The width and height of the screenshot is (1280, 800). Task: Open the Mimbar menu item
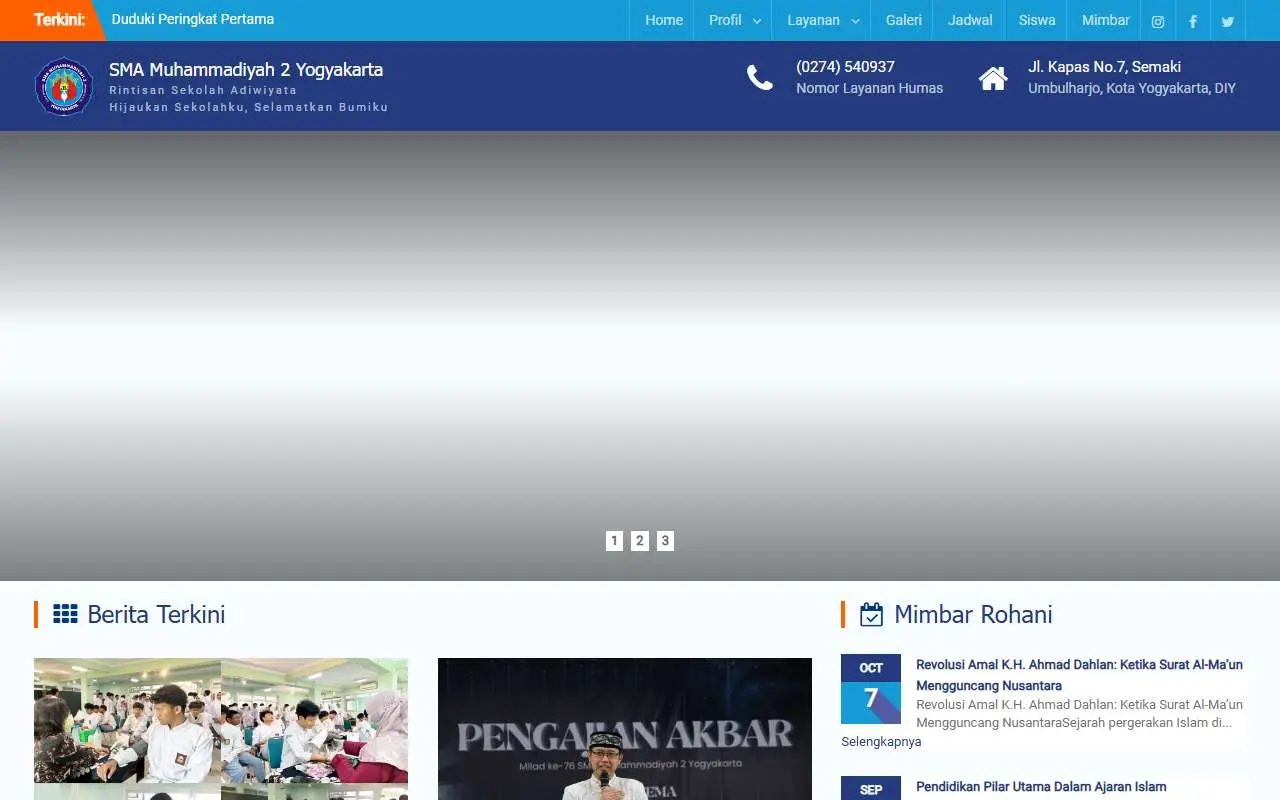[1106, 20]
